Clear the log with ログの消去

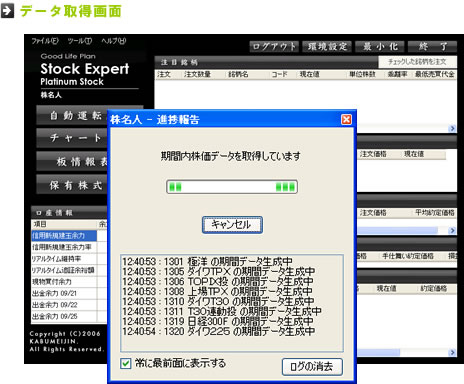click(x=312, y=367)
